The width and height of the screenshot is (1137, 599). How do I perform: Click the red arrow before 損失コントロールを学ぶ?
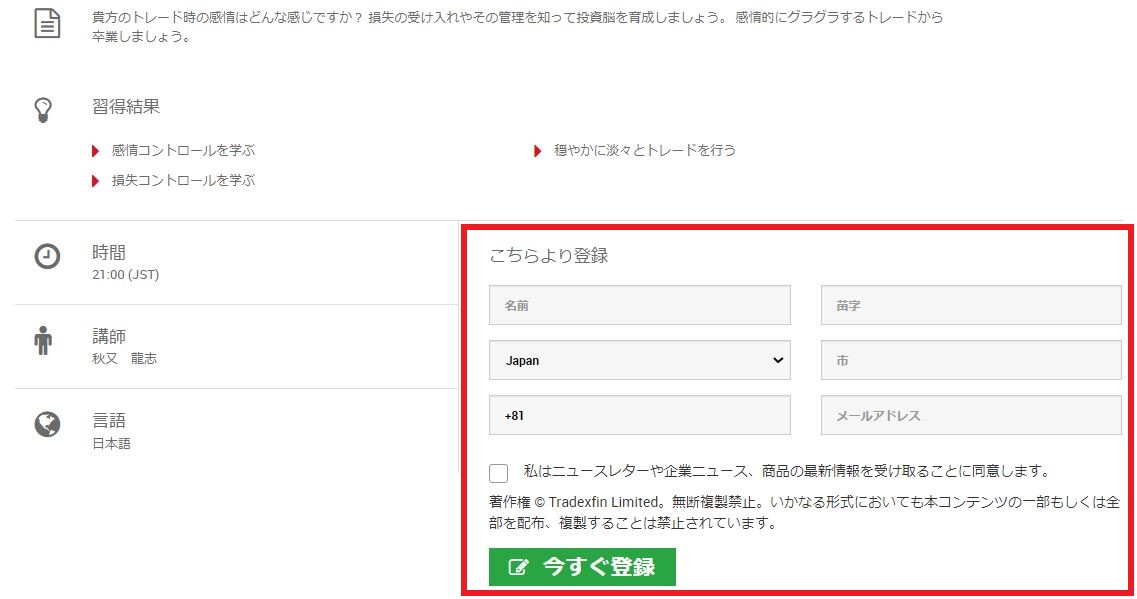95,181
